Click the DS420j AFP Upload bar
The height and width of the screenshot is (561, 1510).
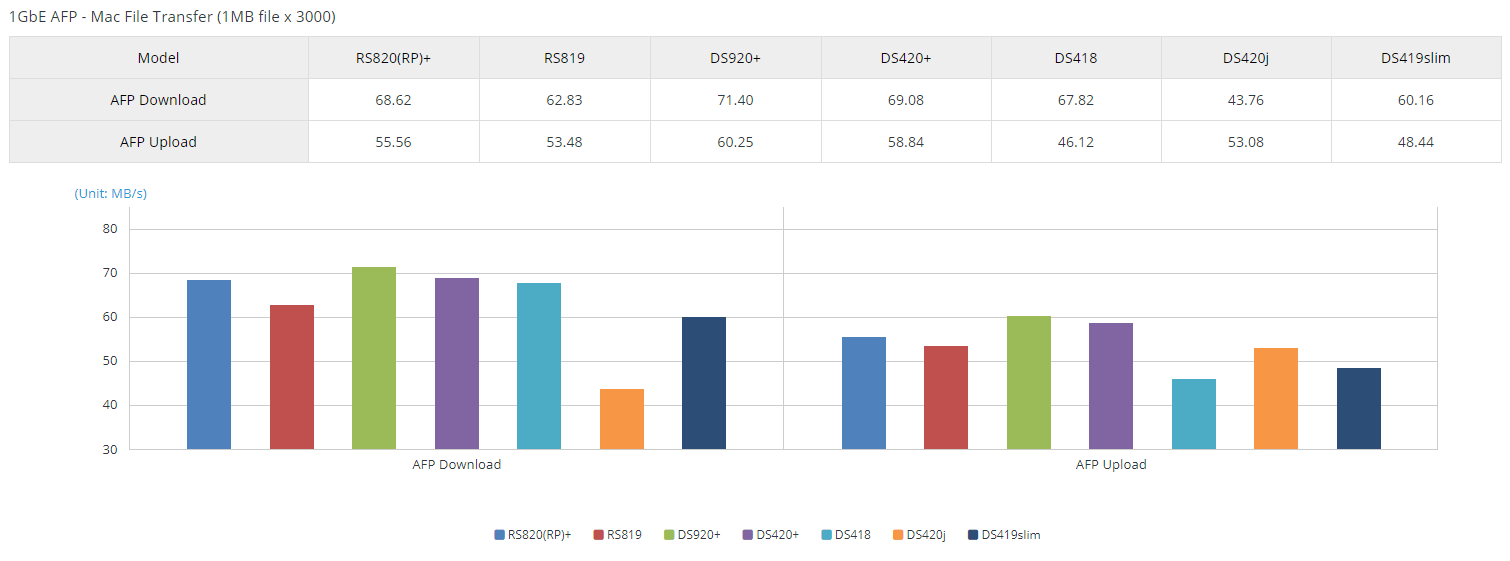pyautogui.click(x=1276, y=399)
